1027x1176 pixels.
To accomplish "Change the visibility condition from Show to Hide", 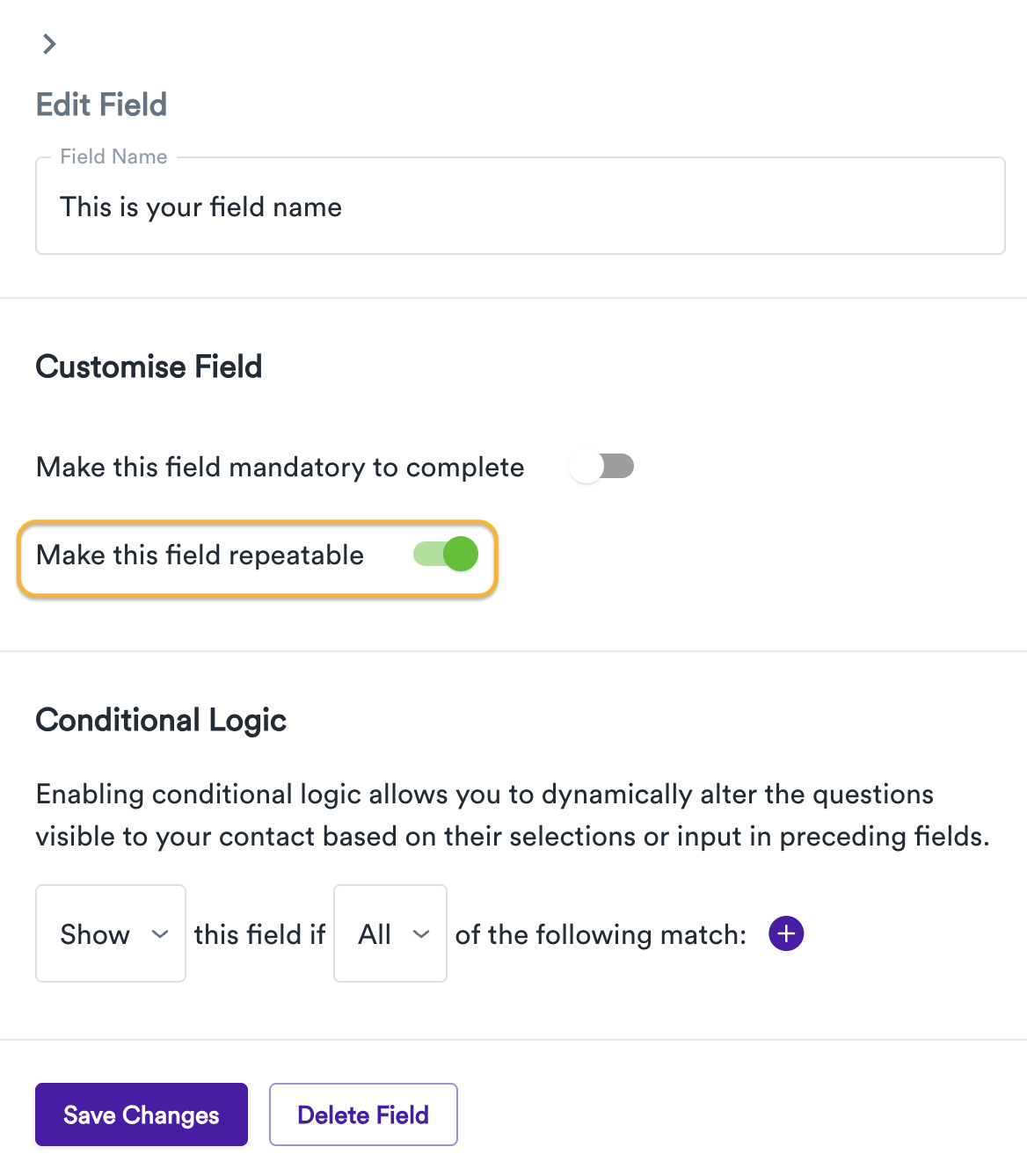I will (x=110, y=933).
